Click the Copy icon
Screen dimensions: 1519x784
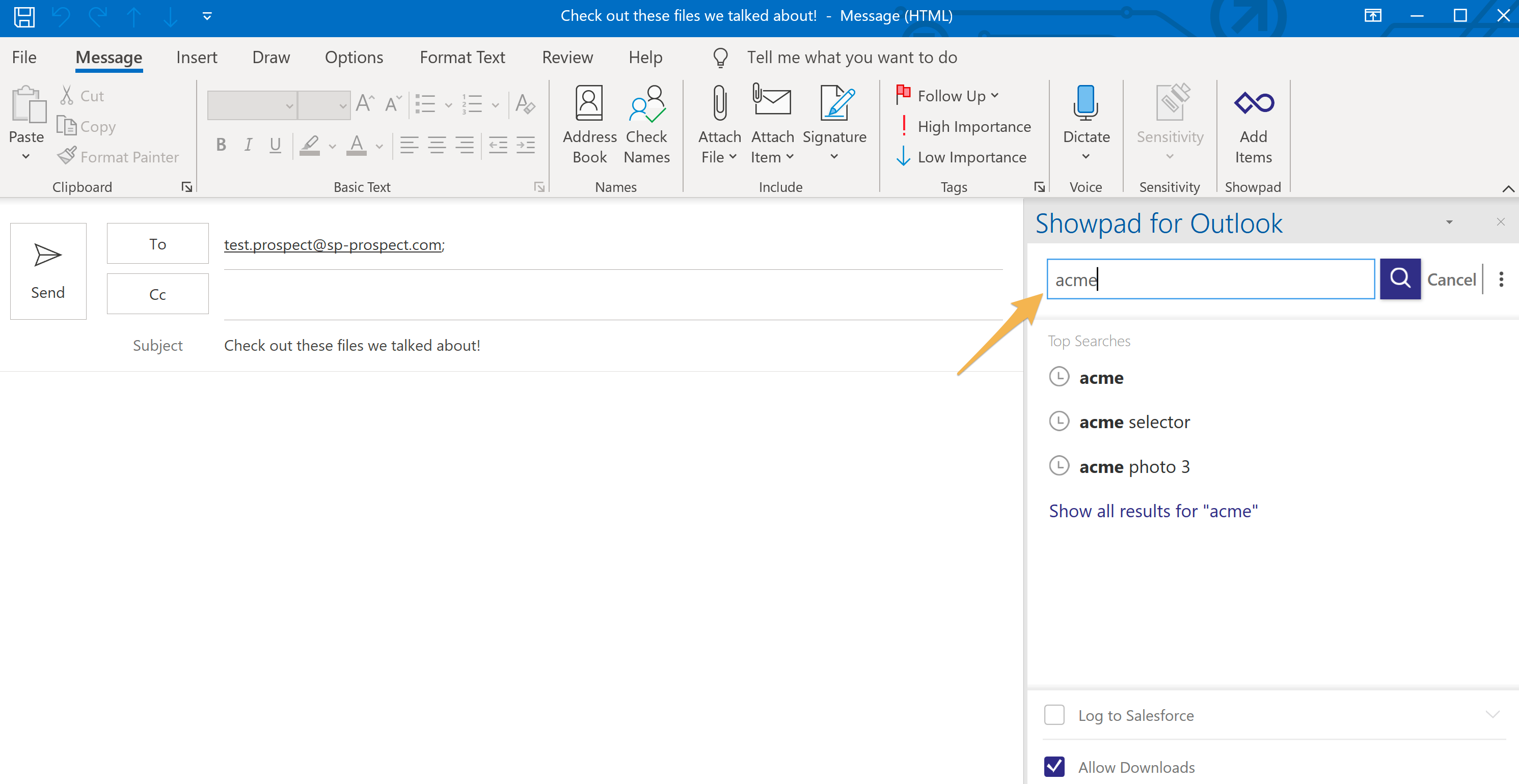(66, 126)
